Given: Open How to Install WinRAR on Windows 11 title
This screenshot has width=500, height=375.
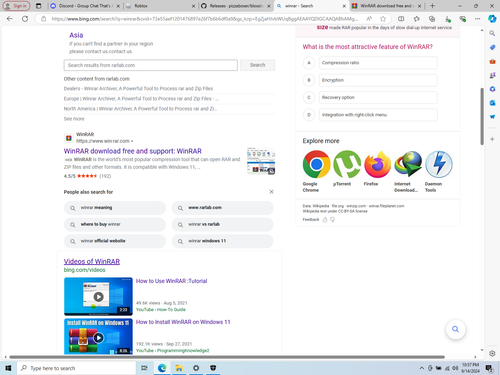Looking at the screenshot, I should pos(183,322).
